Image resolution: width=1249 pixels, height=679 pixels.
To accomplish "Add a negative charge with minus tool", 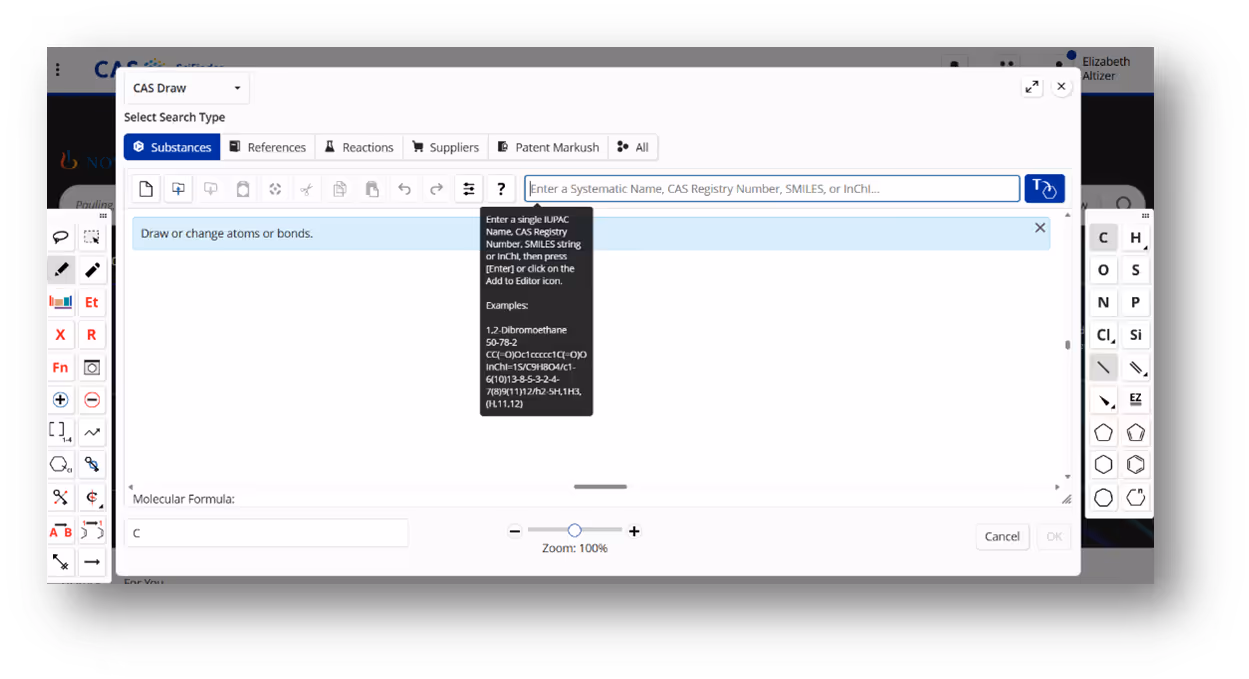I will pyautogui.click(x=92, y=400).
